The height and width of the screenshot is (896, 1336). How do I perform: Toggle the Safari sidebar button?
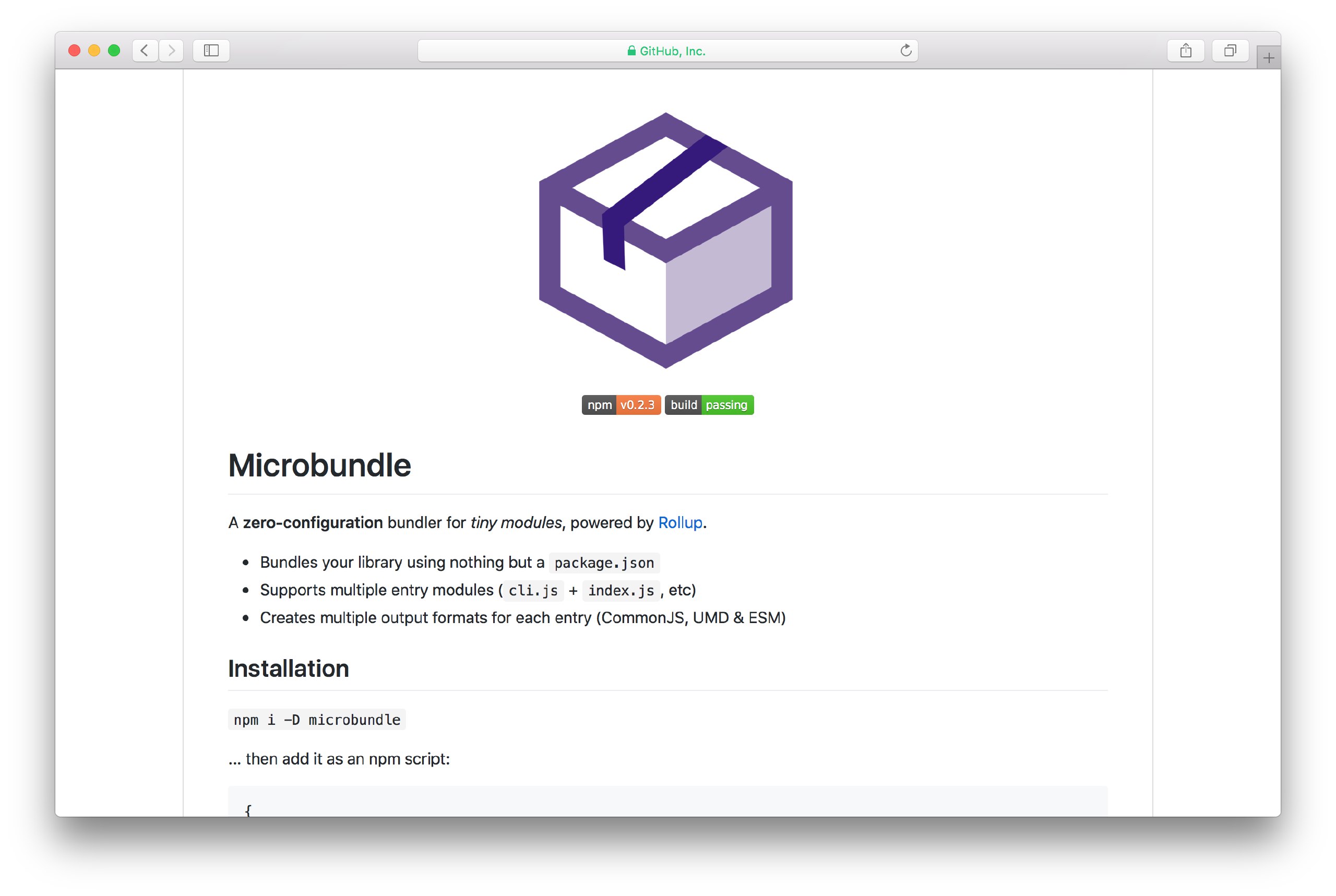tap(211, 50)
